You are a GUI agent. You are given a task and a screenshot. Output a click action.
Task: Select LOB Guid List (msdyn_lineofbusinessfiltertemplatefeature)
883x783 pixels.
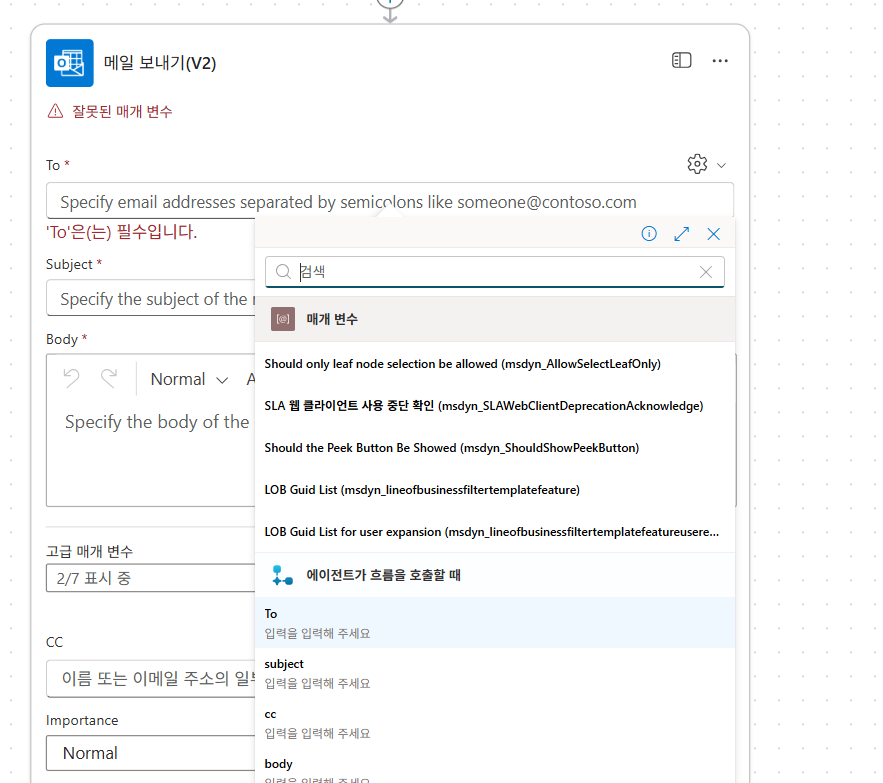click(495, 490)
